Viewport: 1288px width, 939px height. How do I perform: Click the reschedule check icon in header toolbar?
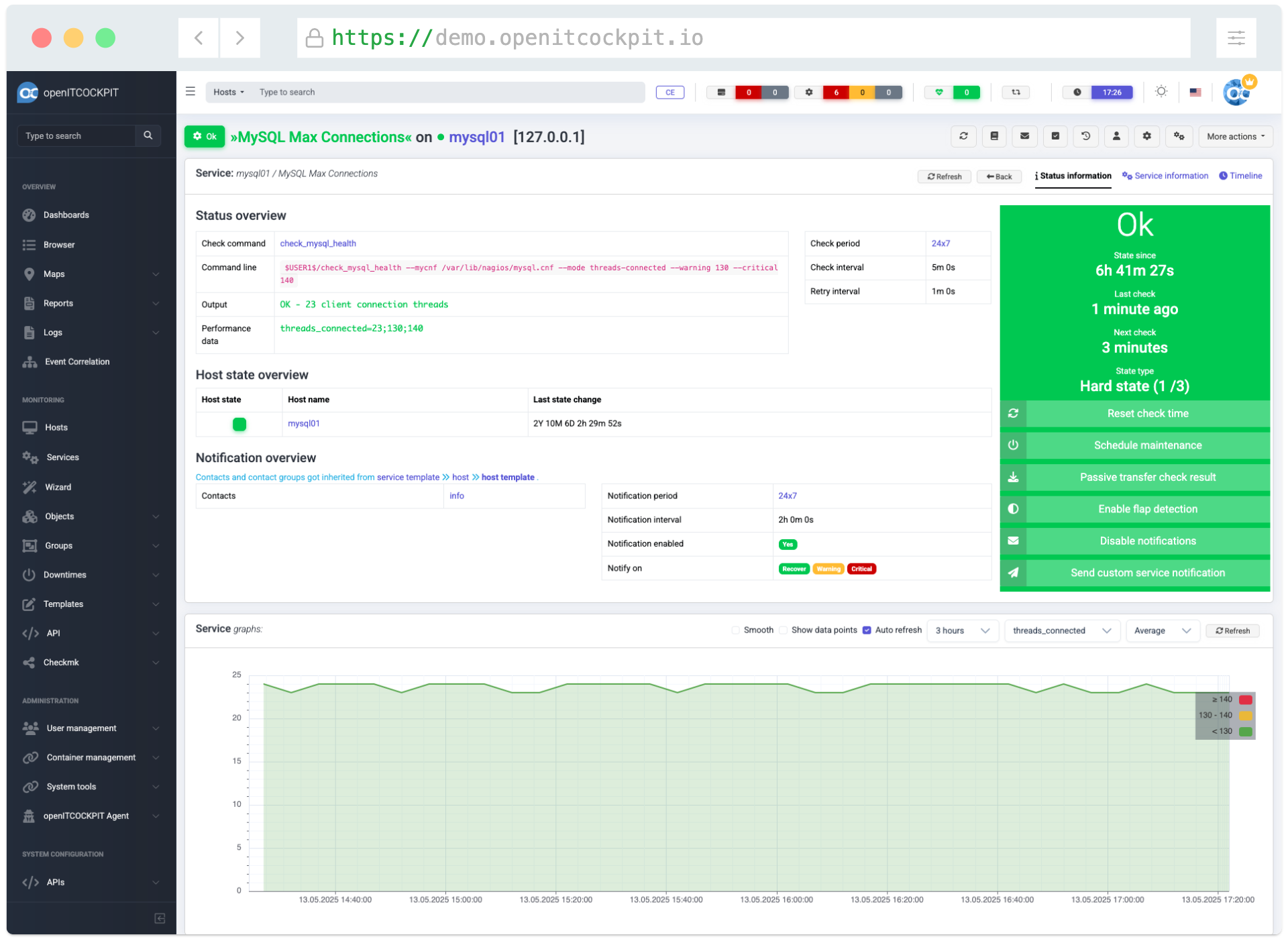(x=963, y=136)
